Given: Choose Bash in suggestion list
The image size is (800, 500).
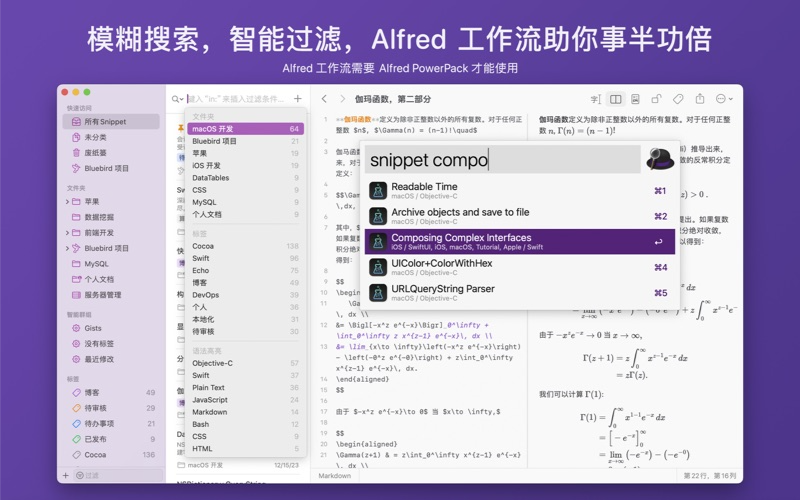Looking at the screenshot, I should coord(245,424).
